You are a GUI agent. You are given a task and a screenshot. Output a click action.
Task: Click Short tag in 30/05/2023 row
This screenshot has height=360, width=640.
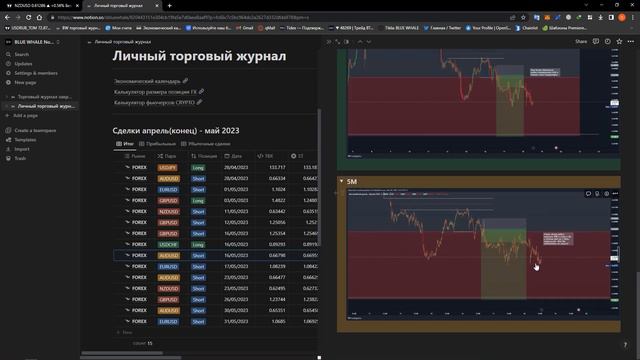click(198, 311)
